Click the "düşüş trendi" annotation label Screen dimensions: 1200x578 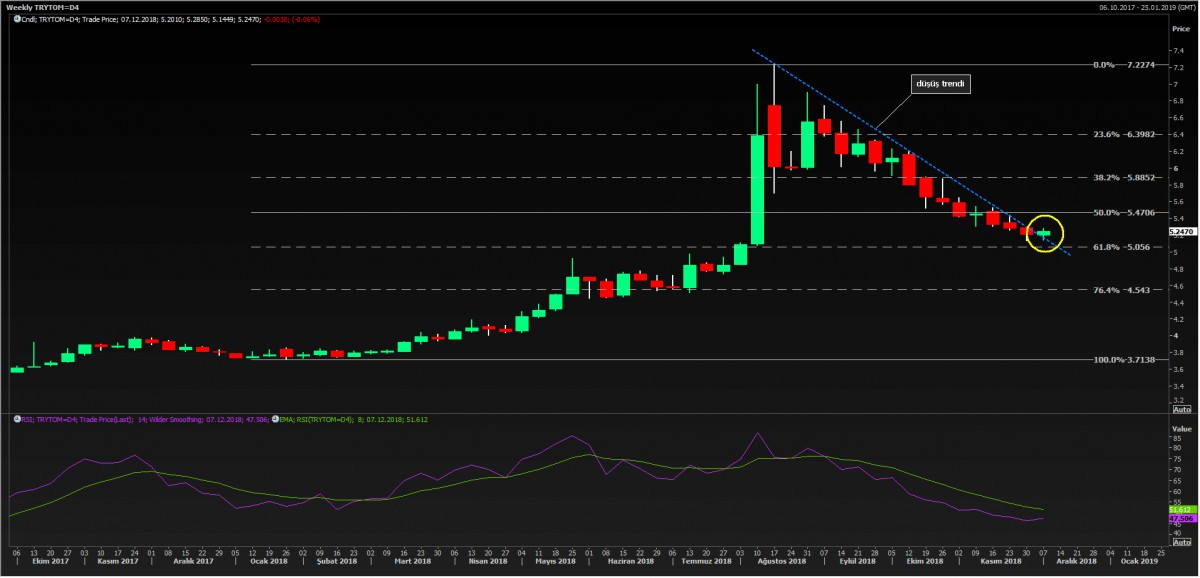tap(939, 84)
